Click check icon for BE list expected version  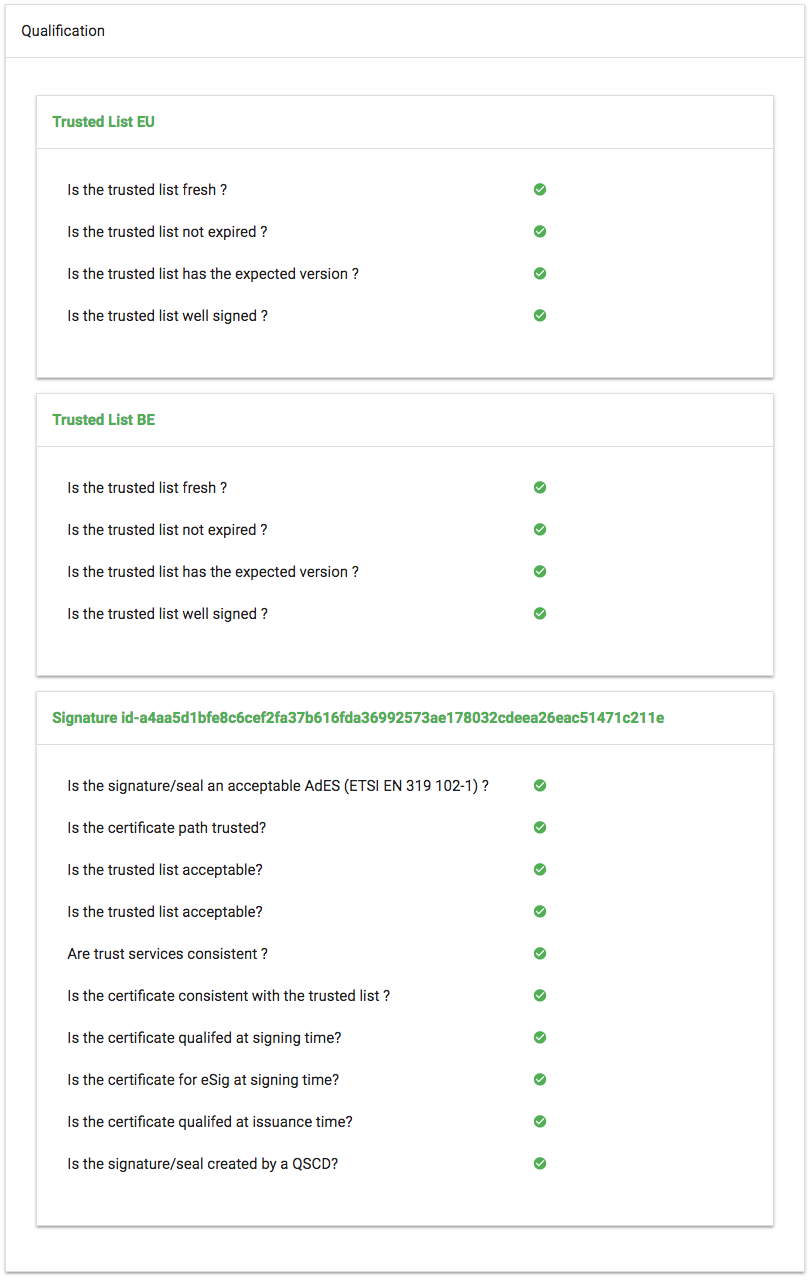coord(540,571)
